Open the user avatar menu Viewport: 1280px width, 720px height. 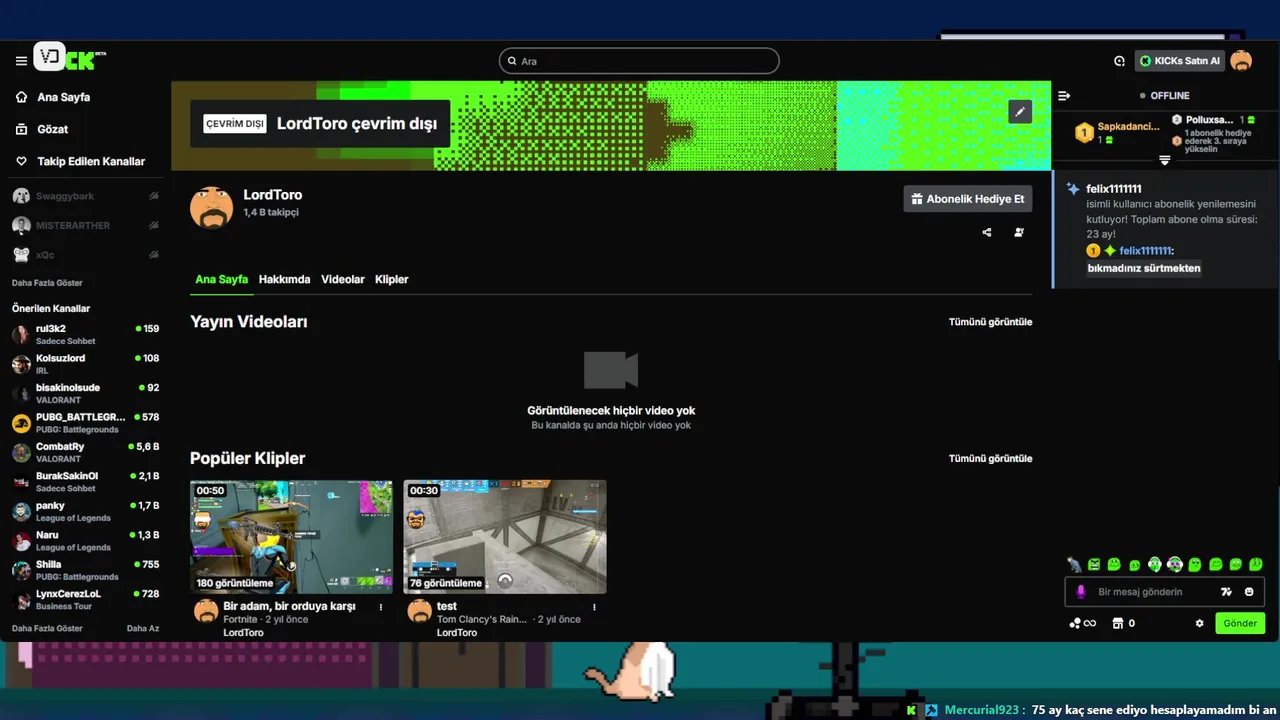(x=1241, y=61)
